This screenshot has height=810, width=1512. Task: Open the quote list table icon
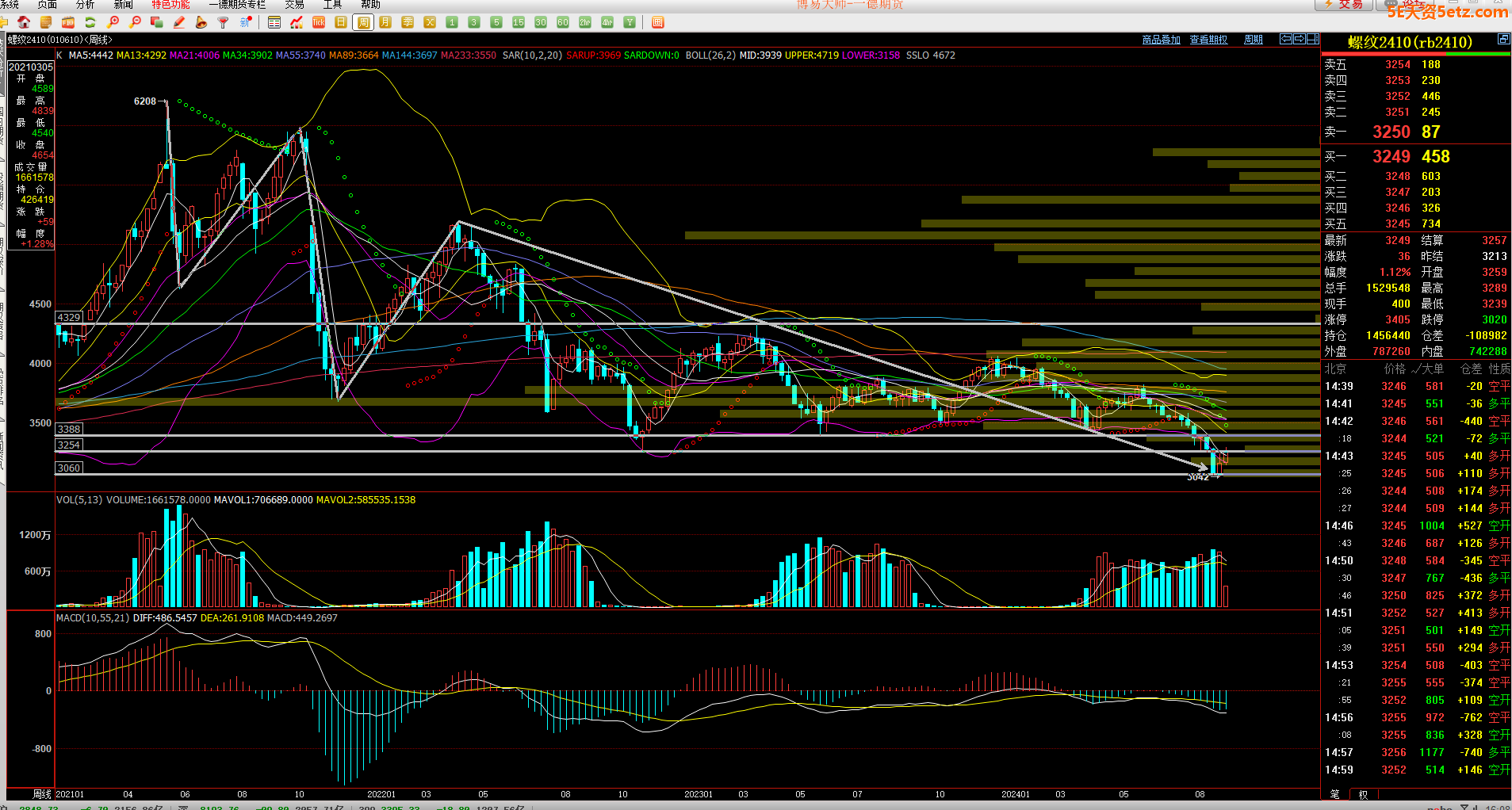click(274, 22)
